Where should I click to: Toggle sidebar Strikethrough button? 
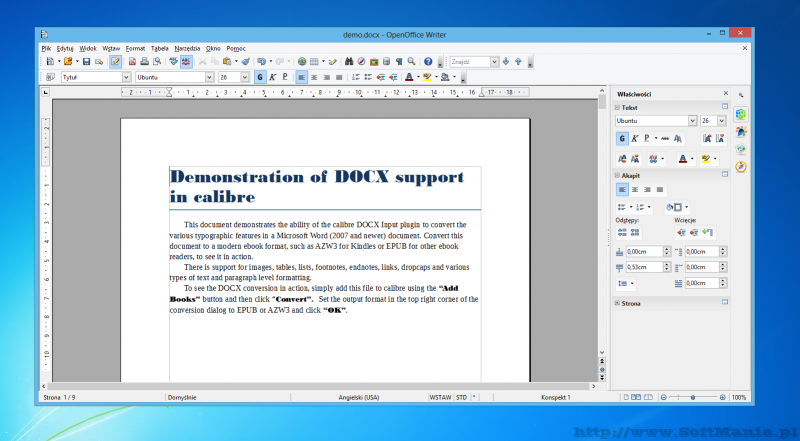pyautogui.click(x=665, y=138)
